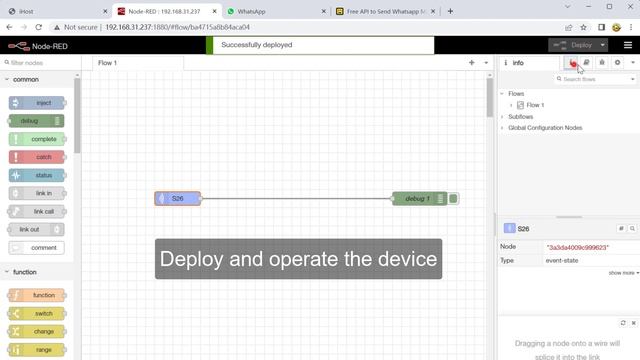This screenshot has width=640, height=360.
Task: Select the complete node in the palette
Action: pos(37,139)
